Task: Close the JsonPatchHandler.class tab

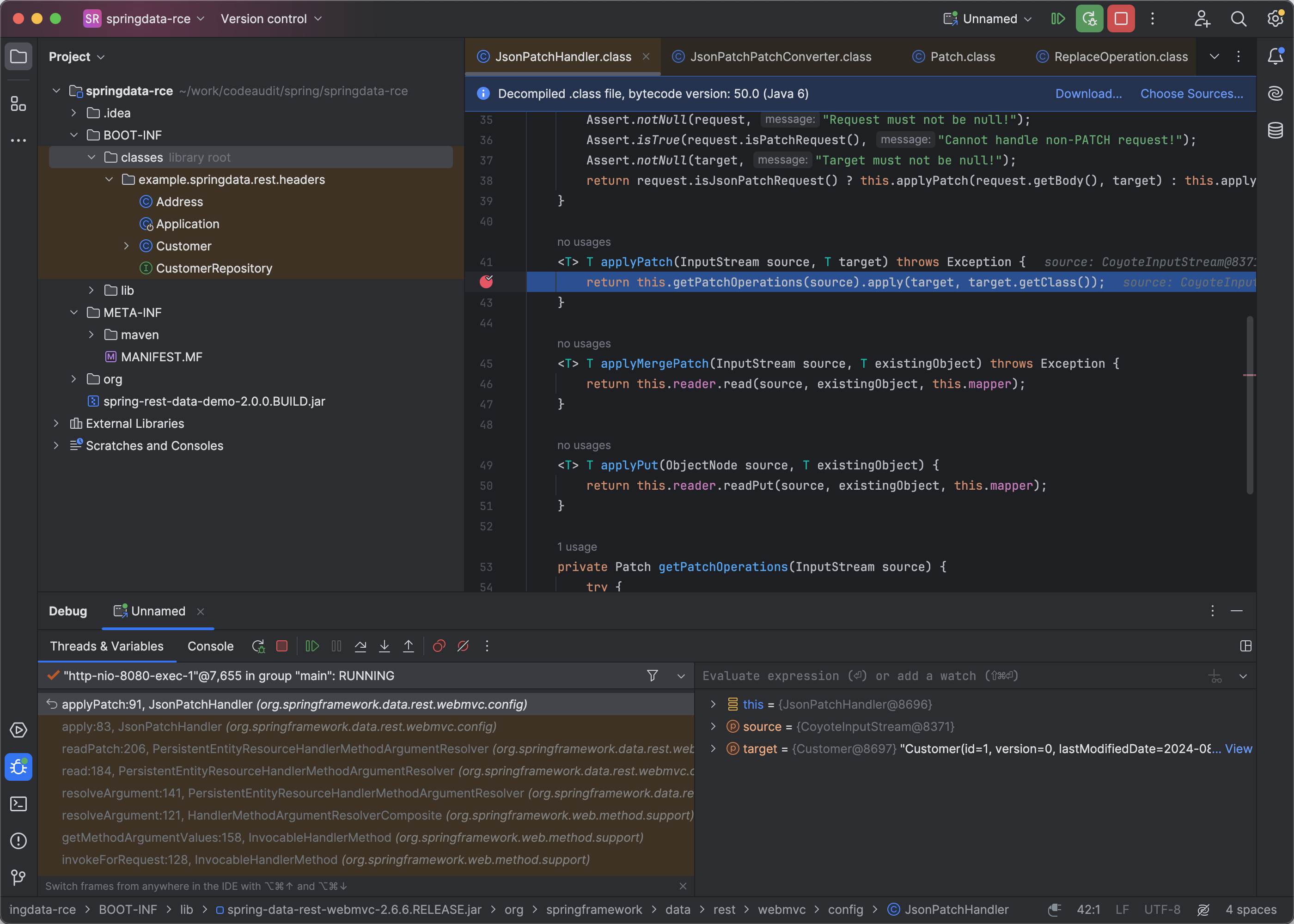Action: 647,56
